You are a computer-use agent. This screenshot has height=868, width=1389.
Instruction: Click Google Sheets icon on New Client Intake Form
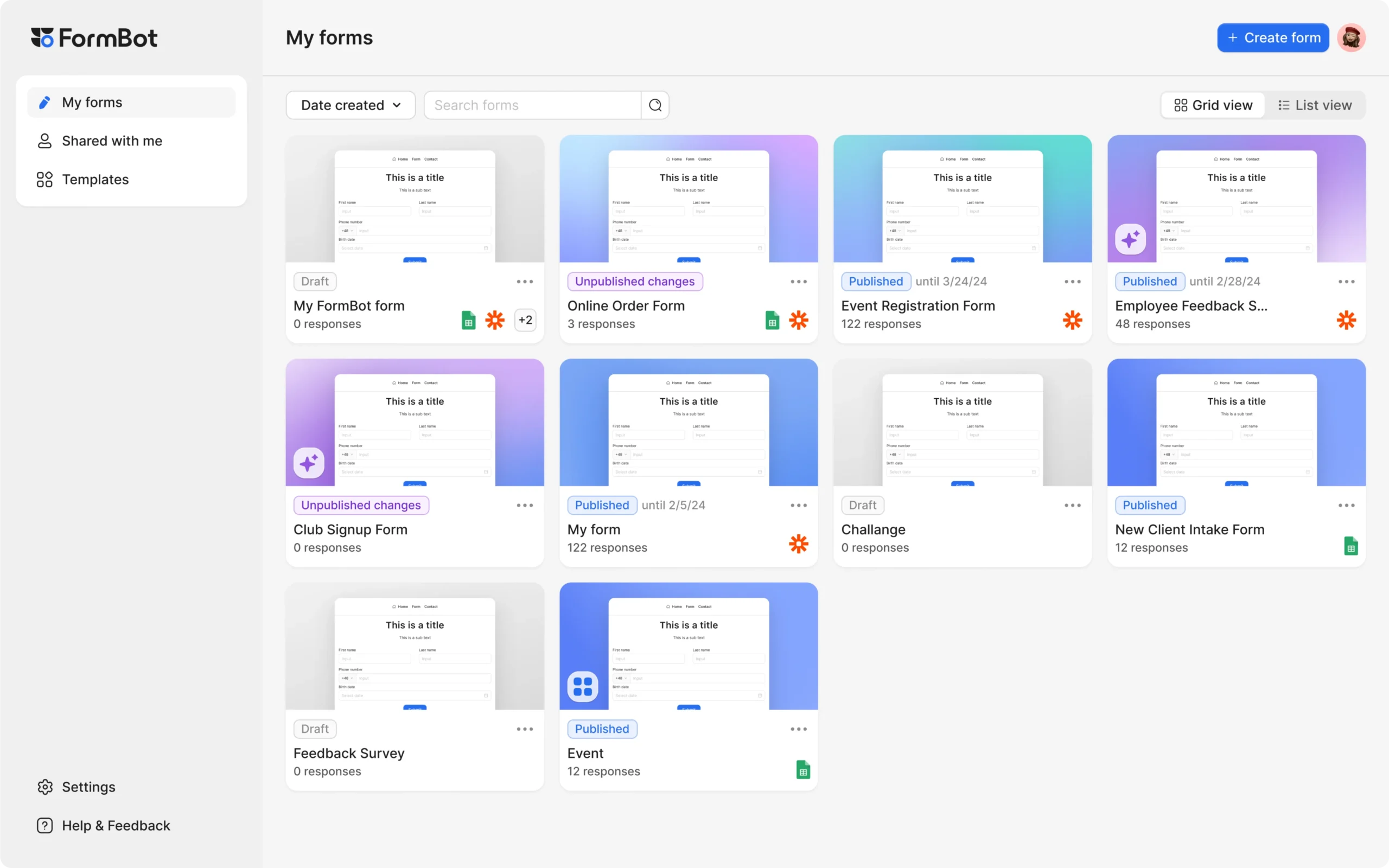pos(1350,545)
